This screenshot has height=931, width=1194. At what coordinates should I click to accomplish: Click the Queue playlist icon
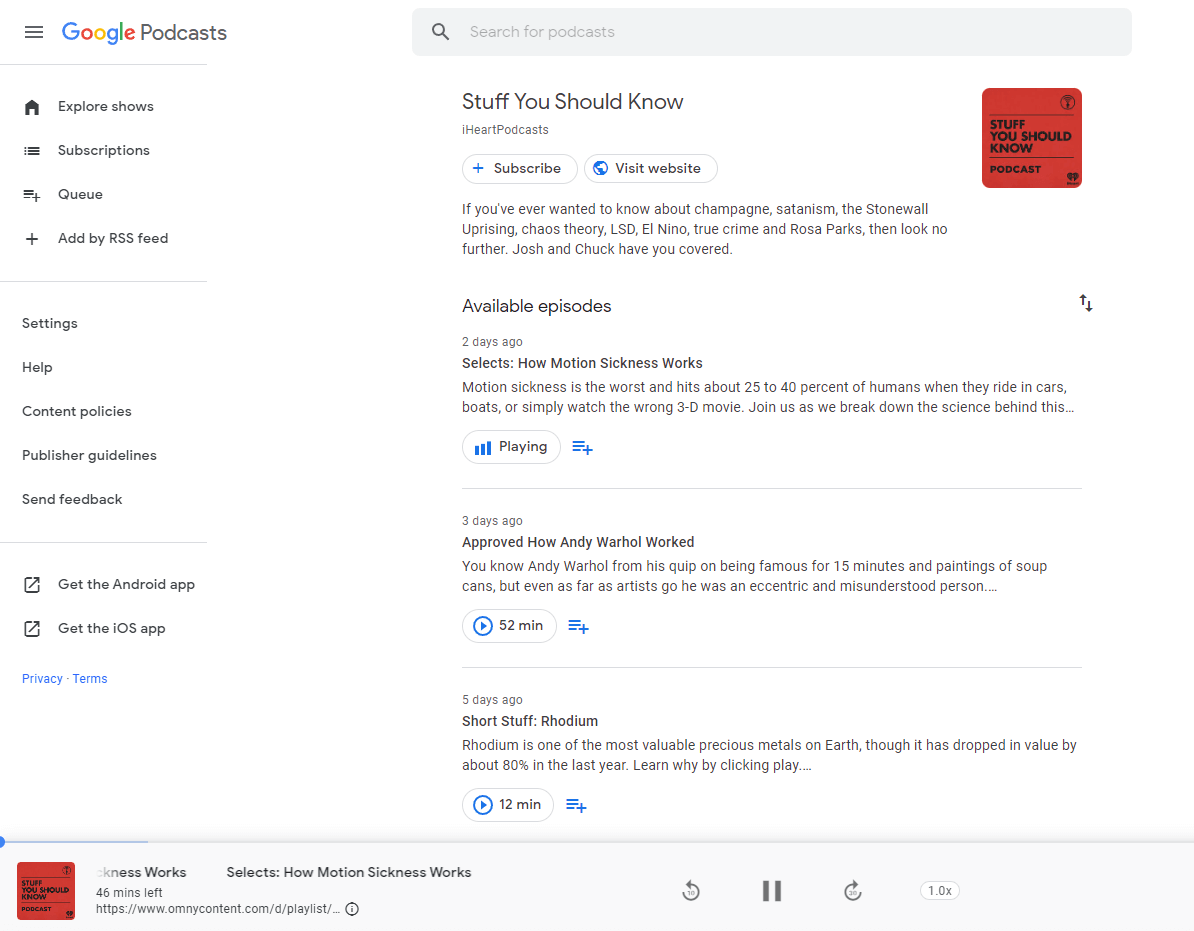(32, 195)
